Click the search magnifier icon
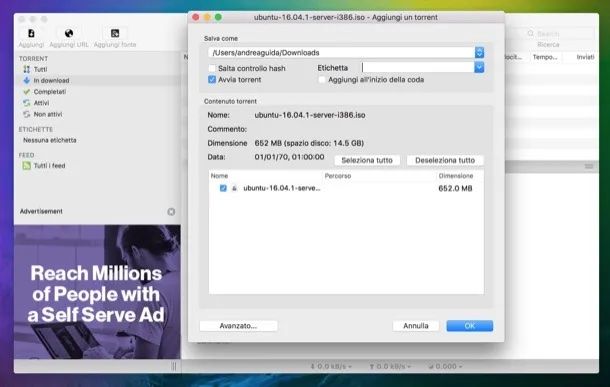 tap(530, 34)
